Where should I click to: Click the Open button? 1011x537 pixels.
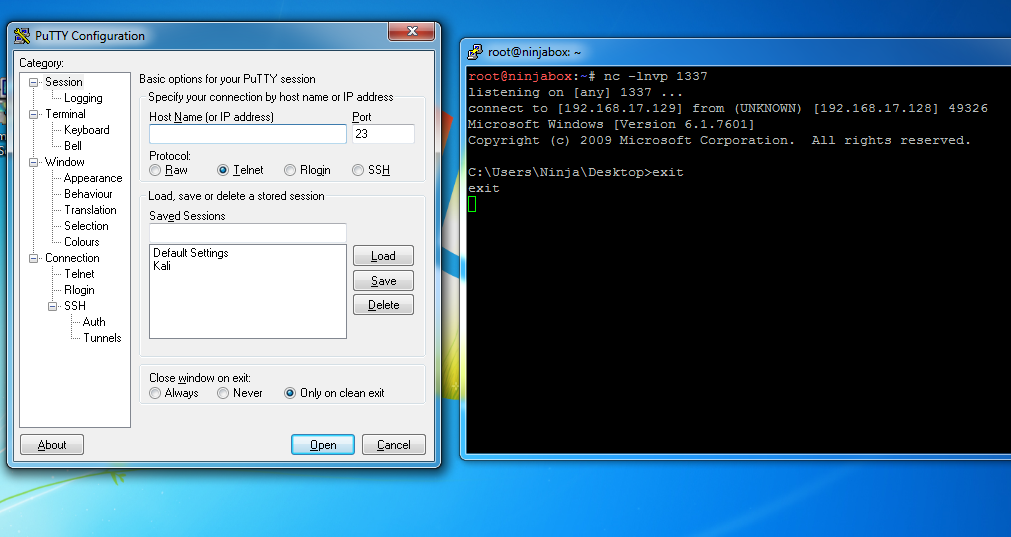322,445
